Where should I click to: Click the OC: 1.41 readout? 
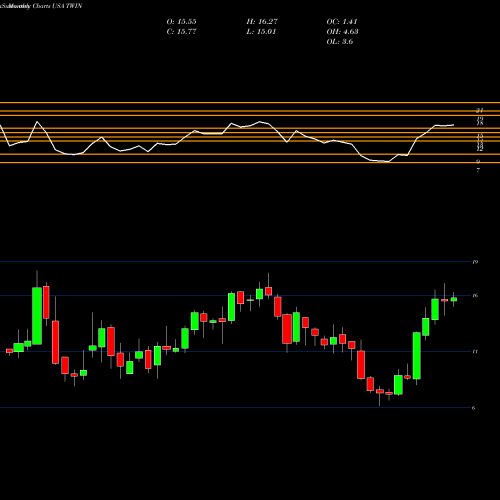click(x=342, y=22)
